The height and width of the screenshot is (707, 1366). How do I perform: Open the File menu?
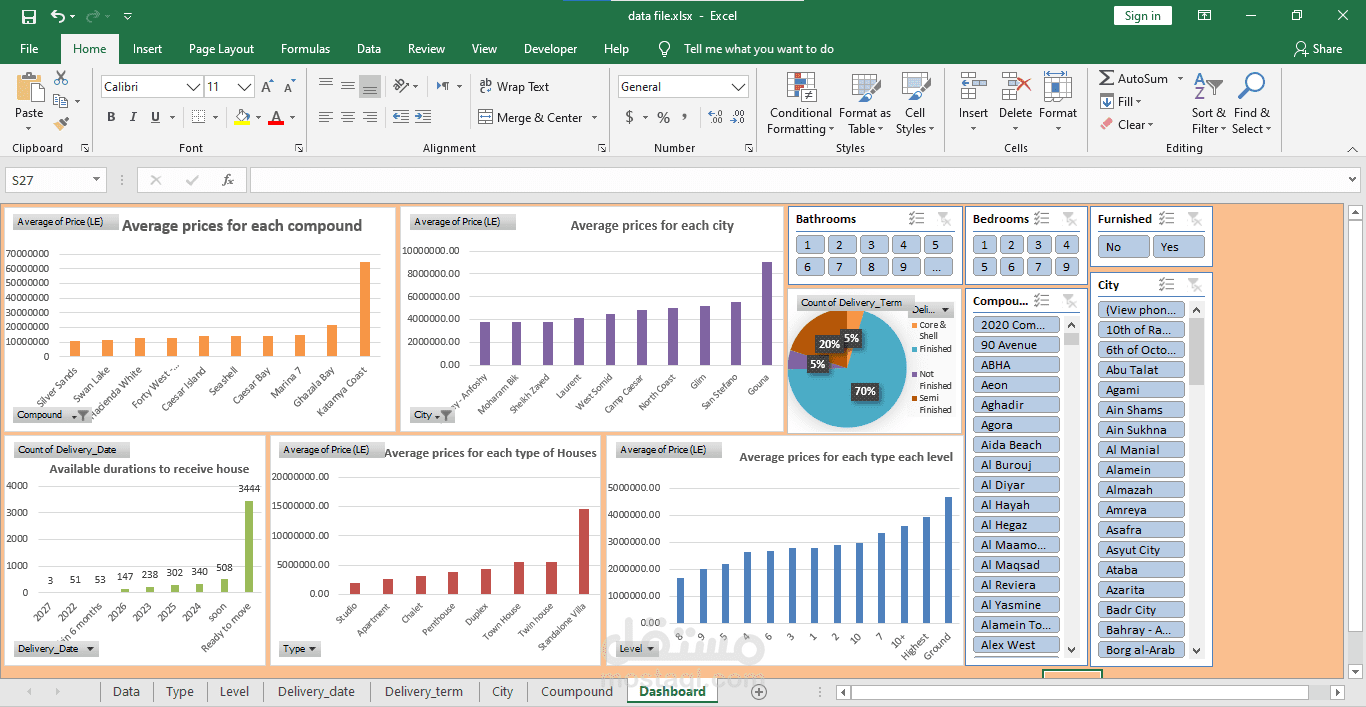tap(29, 49)
